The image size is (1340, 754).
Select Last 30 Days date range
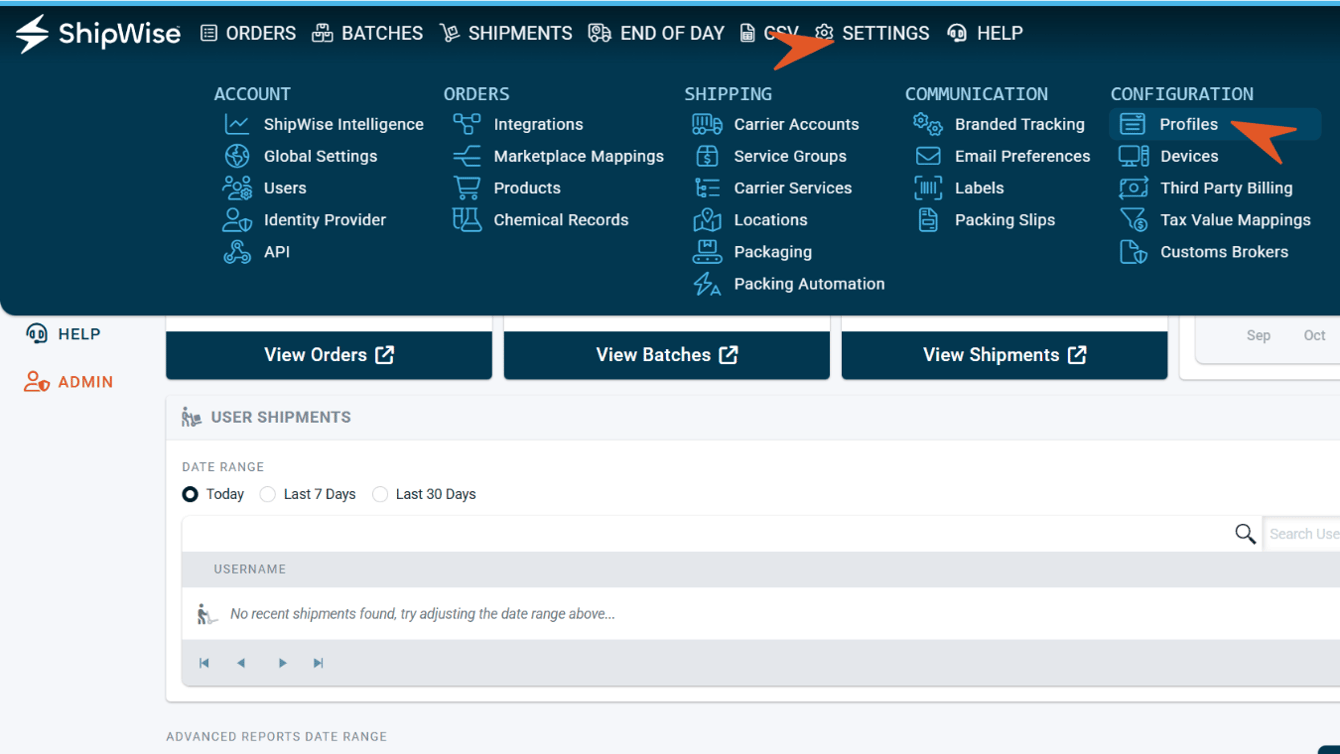[x=380, y=494]
